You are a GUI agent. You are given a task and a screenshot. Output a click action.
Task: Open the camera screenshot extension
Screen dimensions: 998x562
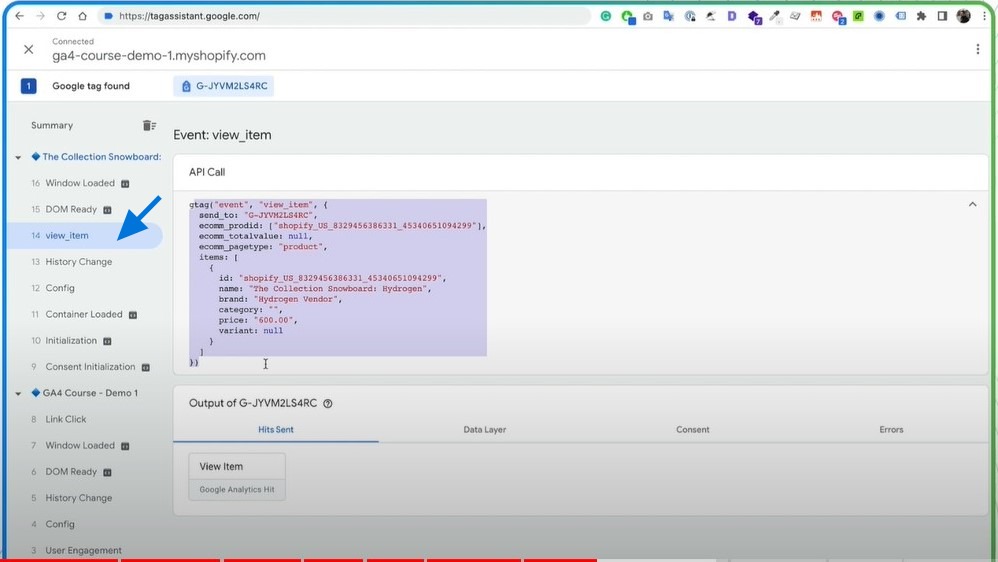point(648,16)
